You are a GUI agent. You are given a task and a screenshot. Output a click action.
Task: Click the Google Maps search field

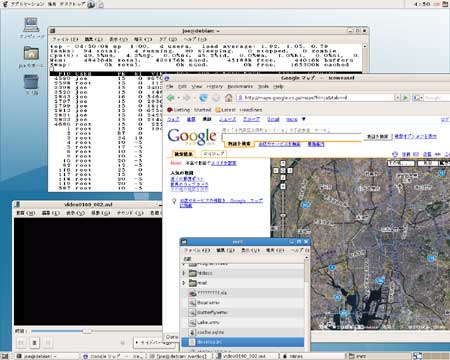click(x=292, y=137)
